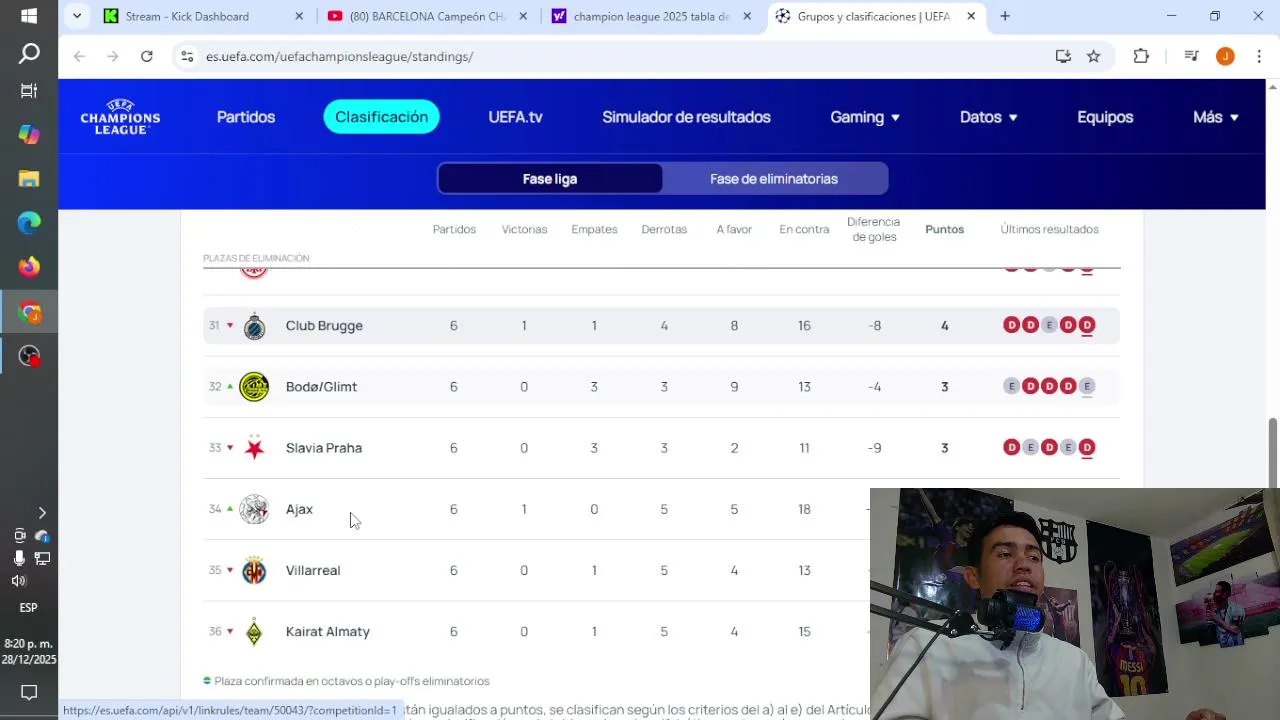Click the Chrome icon in the taskbar

pyautogui.click(x=29, y=313)
